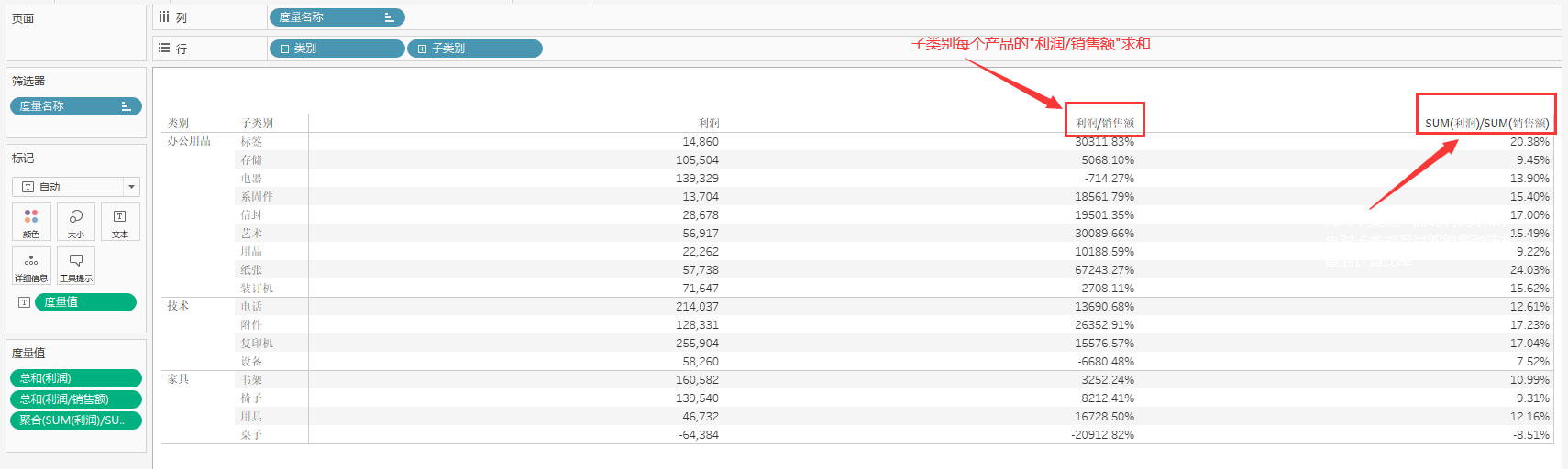Screen dimensions: 1568x469
Task: Open the 大小 (Size) mark card
Action: click(76, 222)
